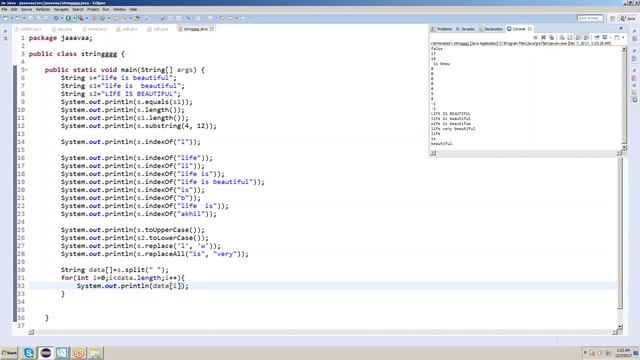Click the data[i] println code line
Viewport: 640px width, 360px height.
(133, 286)
